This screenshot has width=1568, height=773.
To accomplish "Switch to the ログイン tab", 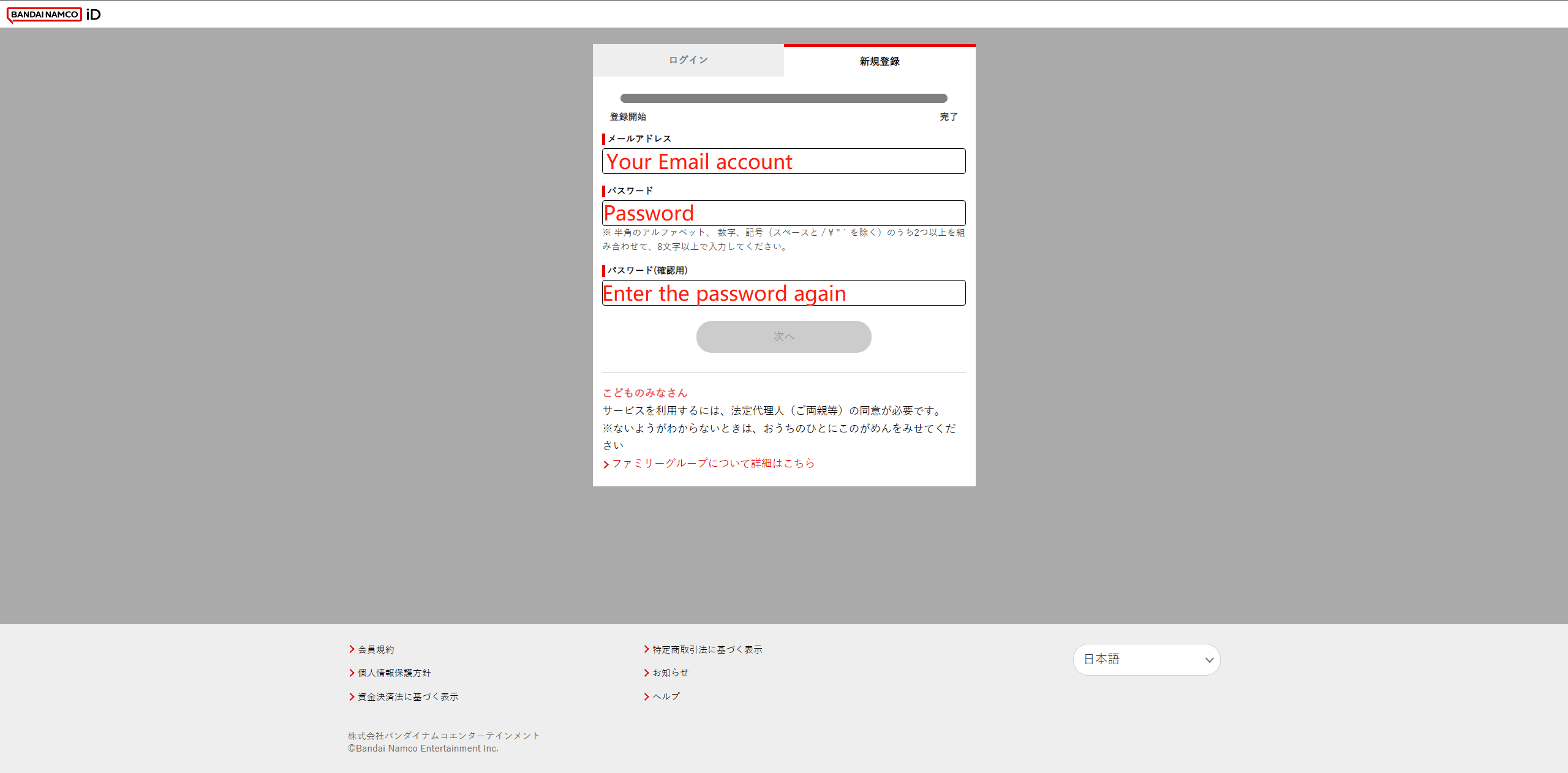I will click(x=688, y=60).
